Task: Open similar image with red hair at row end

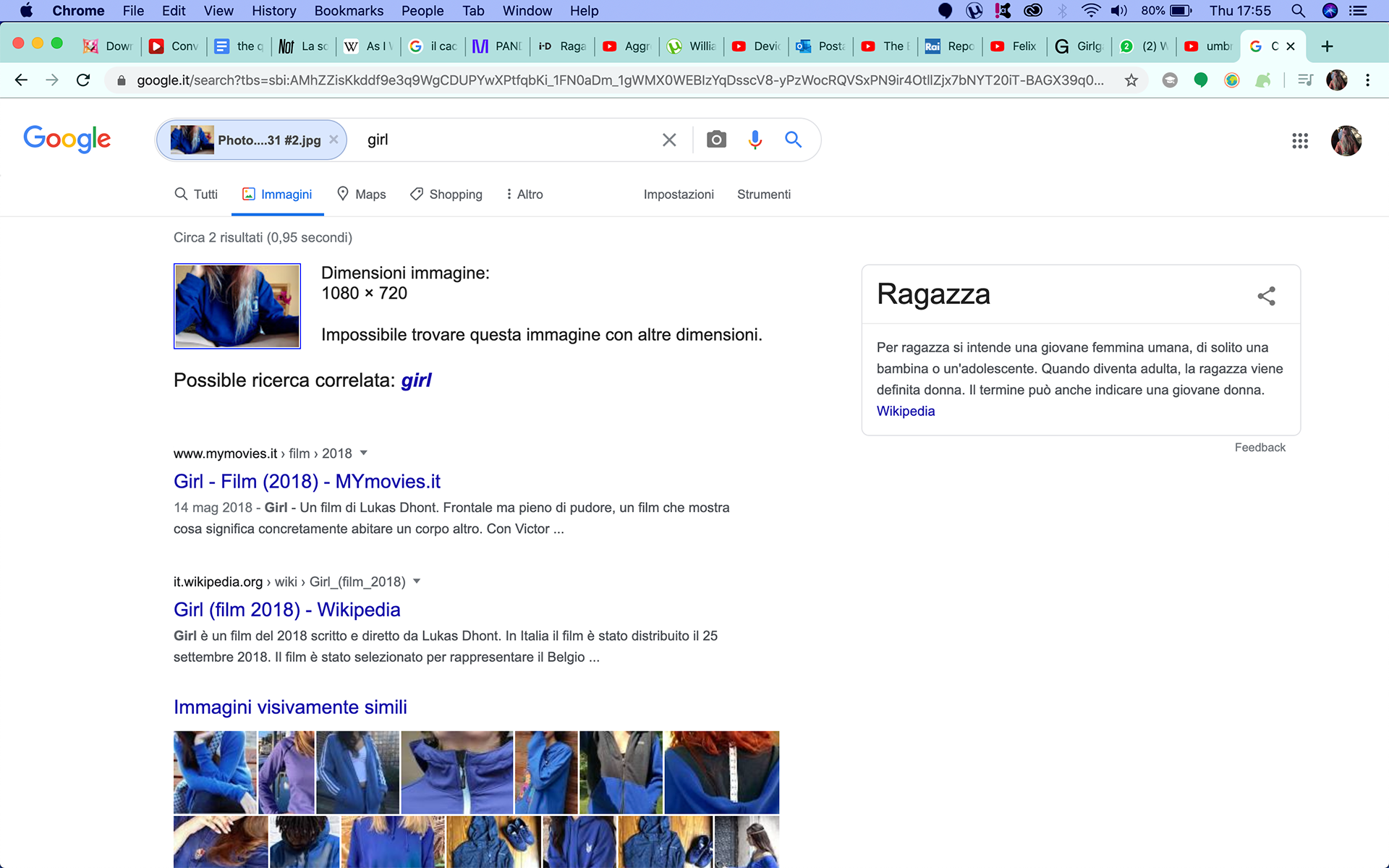Action: coord(722,772)
